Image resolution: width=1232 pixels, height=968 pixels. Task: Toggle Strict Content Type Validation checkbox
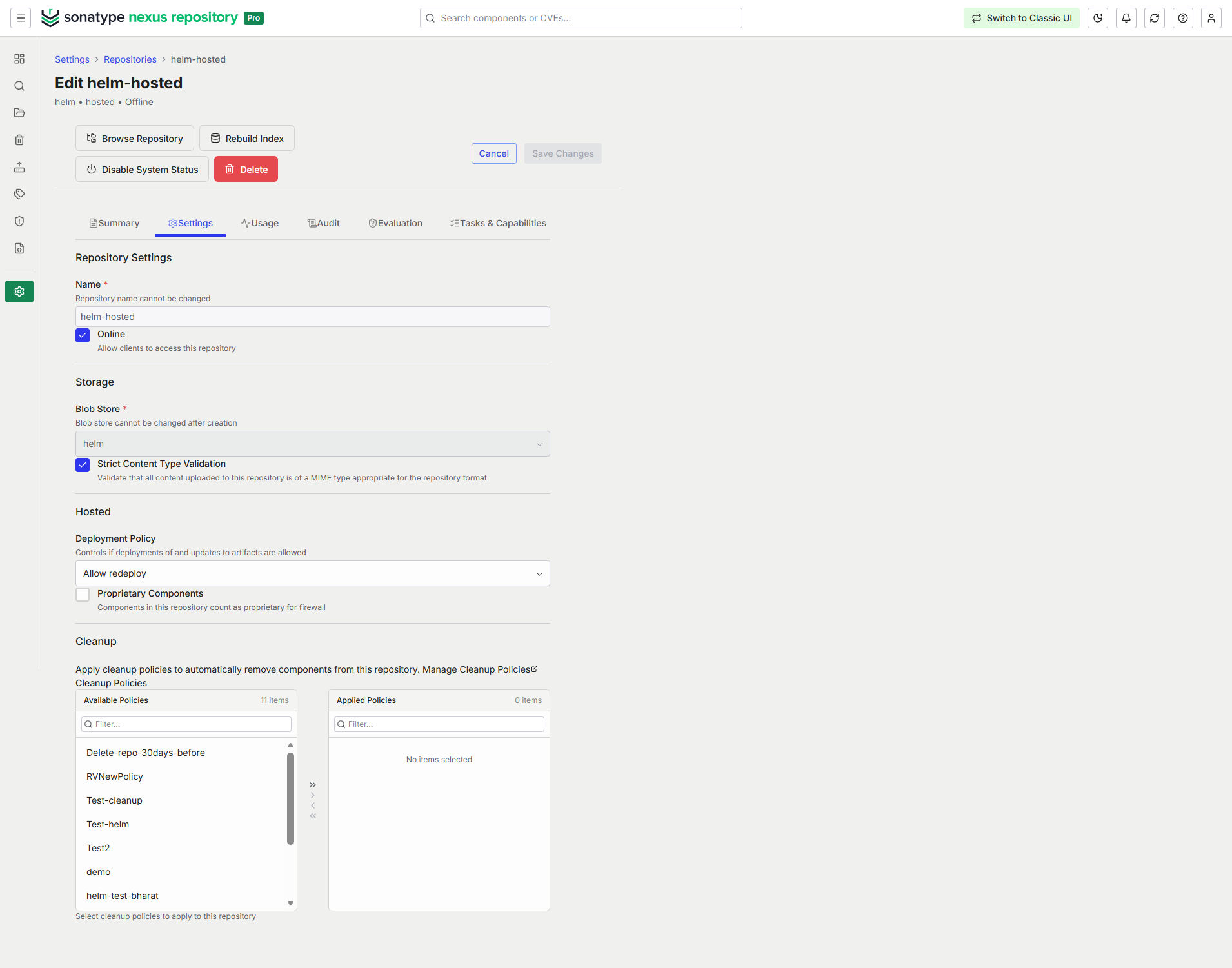coord(83,465)
